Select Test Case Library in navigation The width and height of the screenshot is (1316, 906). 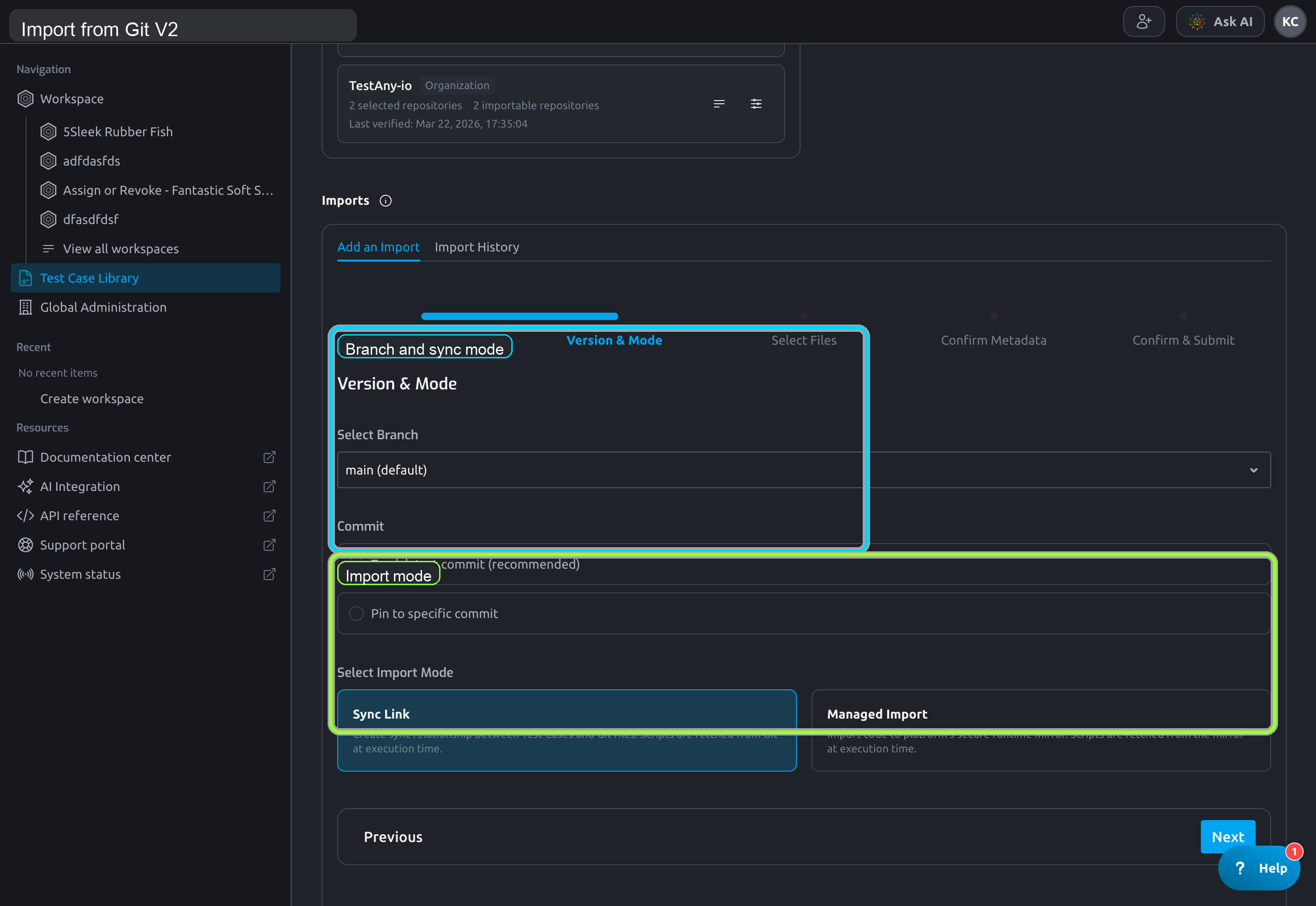145,278
